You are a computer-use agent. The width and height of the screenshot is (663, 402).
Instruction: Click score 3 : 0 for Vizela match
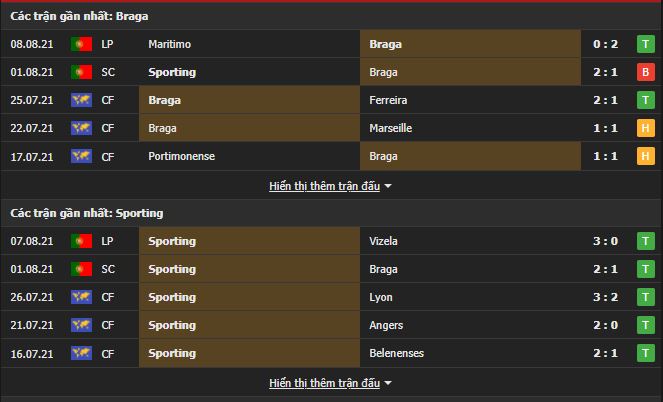tap(606, 241)
